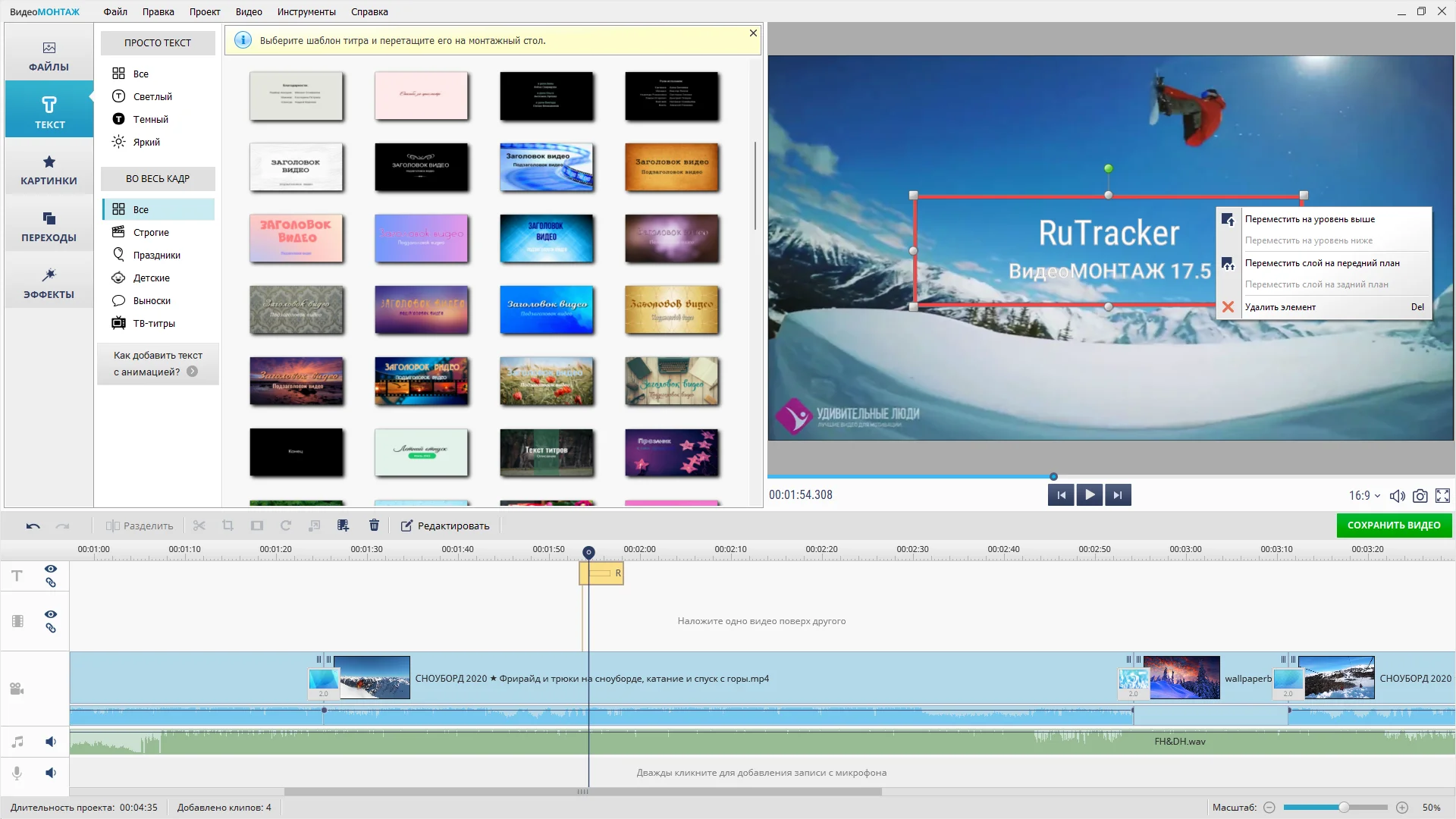Screen dimensions: 1456x819
Task: Open the Видео menu
Action: coord(249,11)
